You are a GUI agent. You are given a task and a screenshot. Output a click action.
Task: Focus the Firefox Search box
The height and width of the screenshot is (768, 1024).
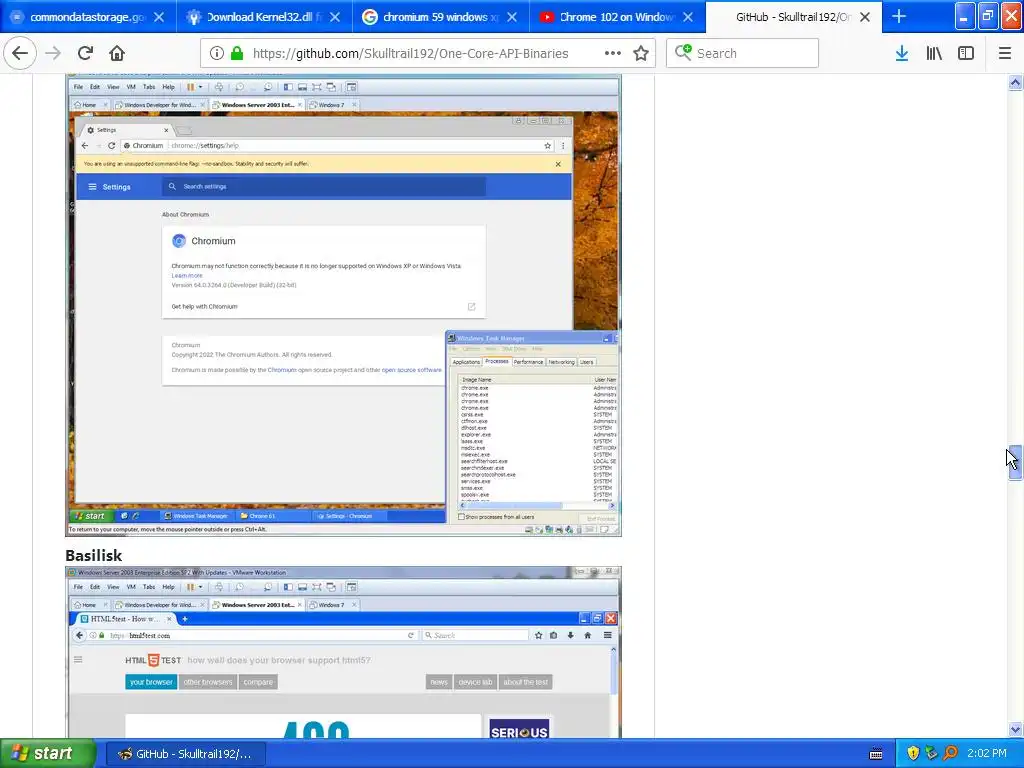[743, 53]
